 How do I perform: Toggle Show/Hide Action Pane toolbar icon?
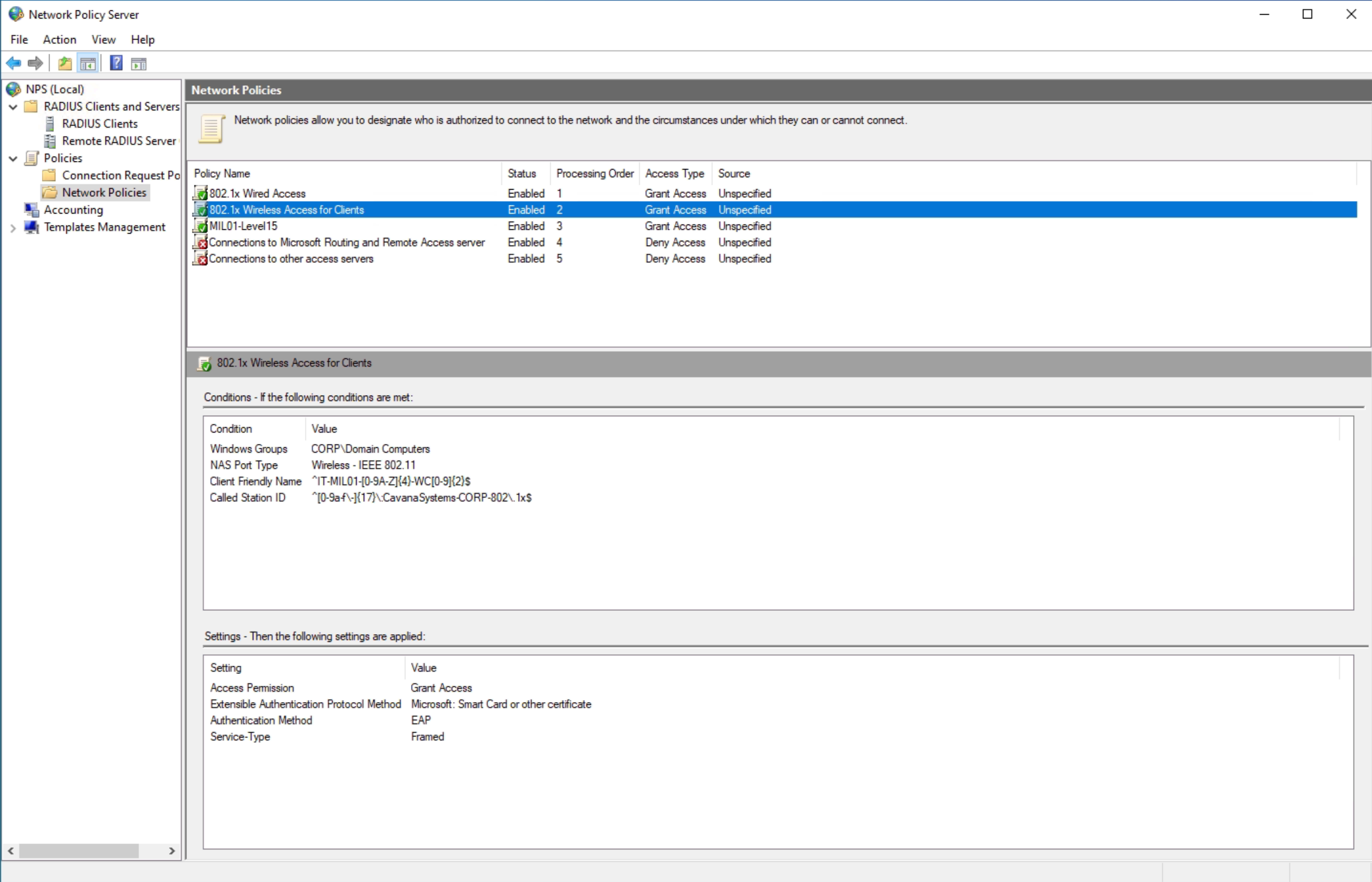pos(139,63)
